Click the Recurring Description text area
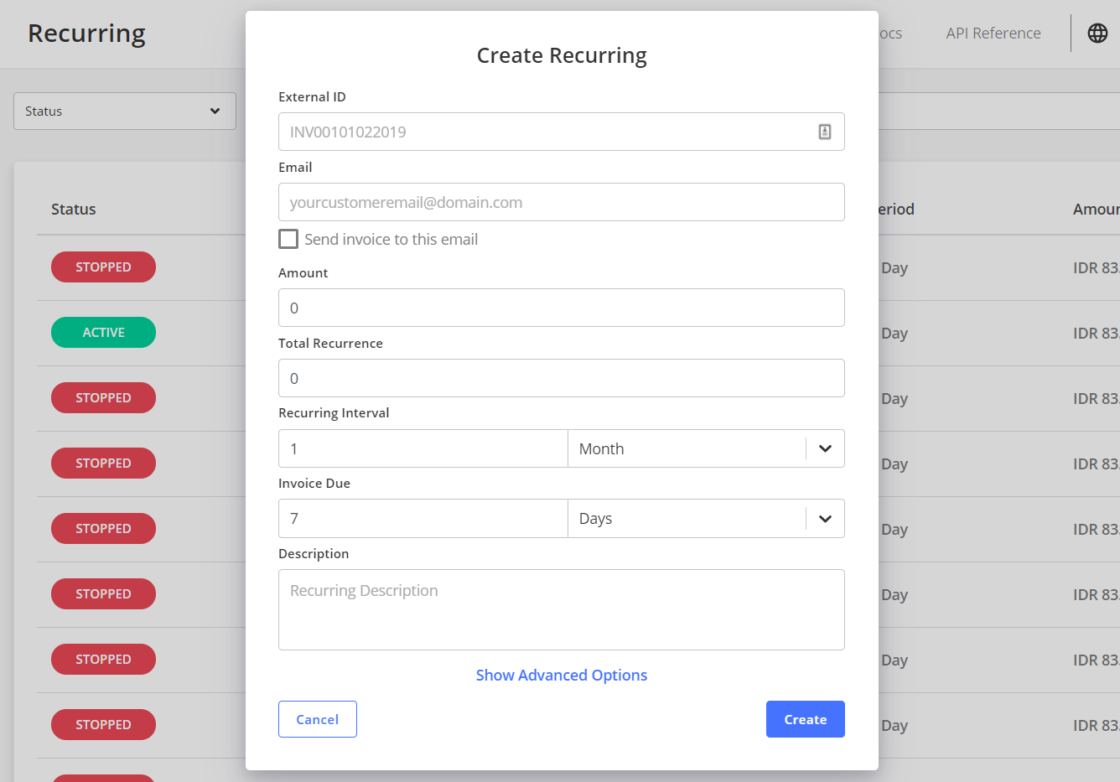The height and width of the screenshot is (782, 1120). pos(561,610)
